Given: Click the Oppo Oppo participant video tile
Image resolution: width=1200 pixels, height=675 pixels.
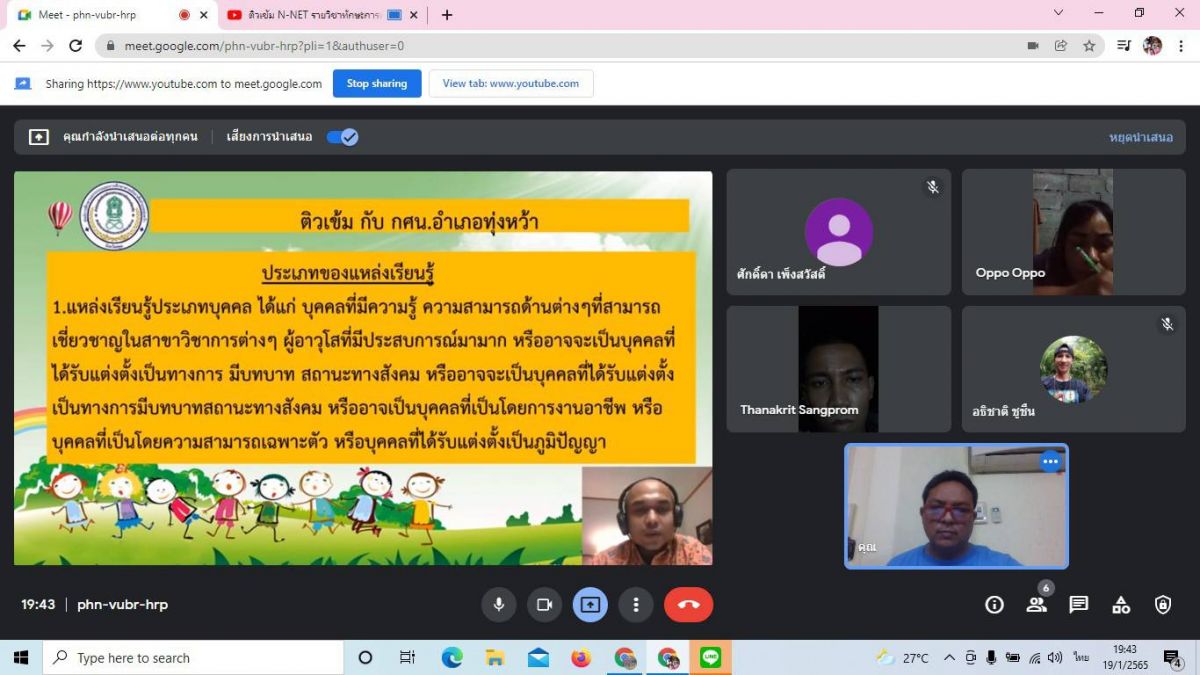Looking at the screenshot, I should pos(1073,232).
